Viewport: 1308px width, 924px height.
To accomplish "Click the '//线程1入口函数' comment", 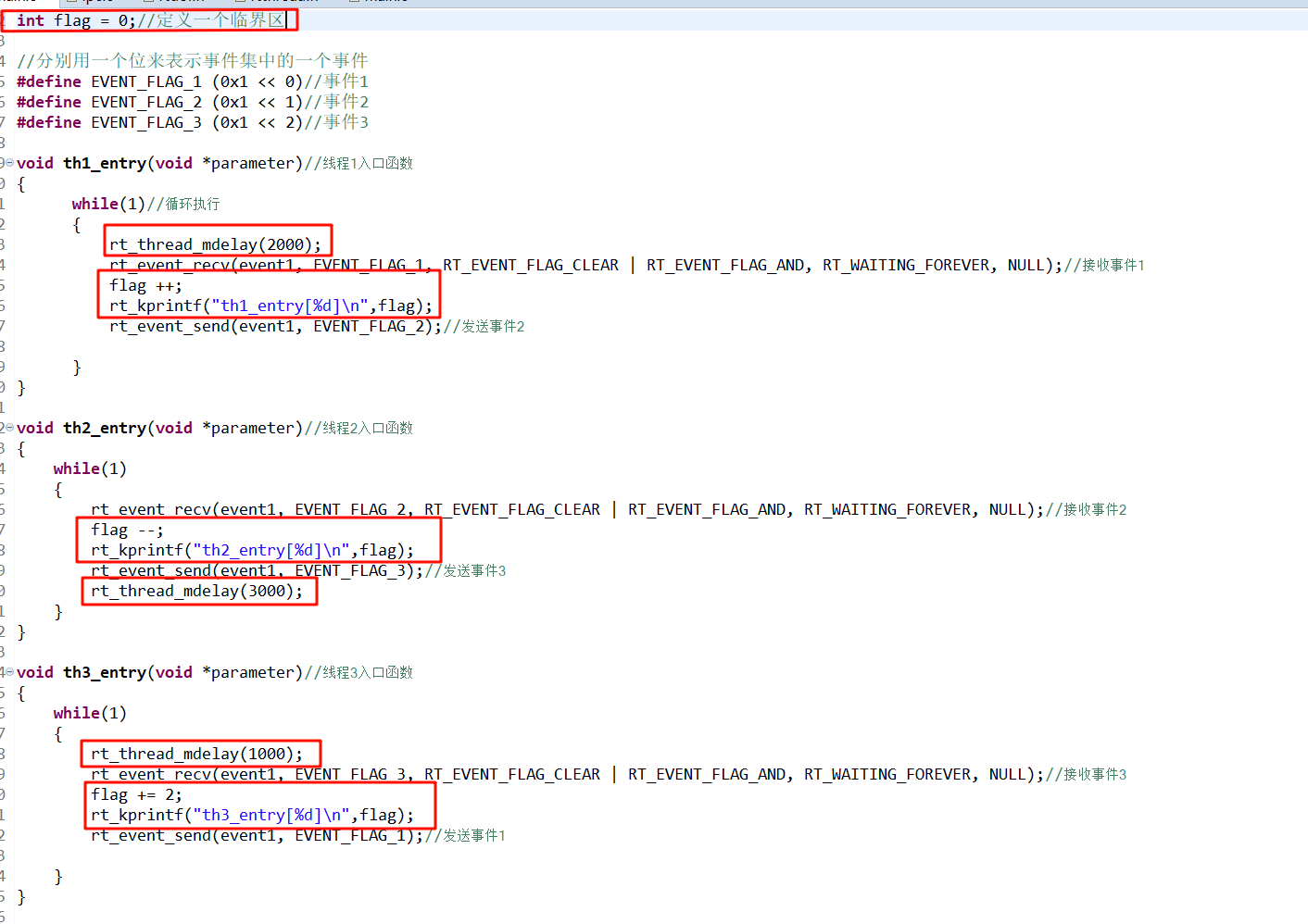I will click(358, 163).
